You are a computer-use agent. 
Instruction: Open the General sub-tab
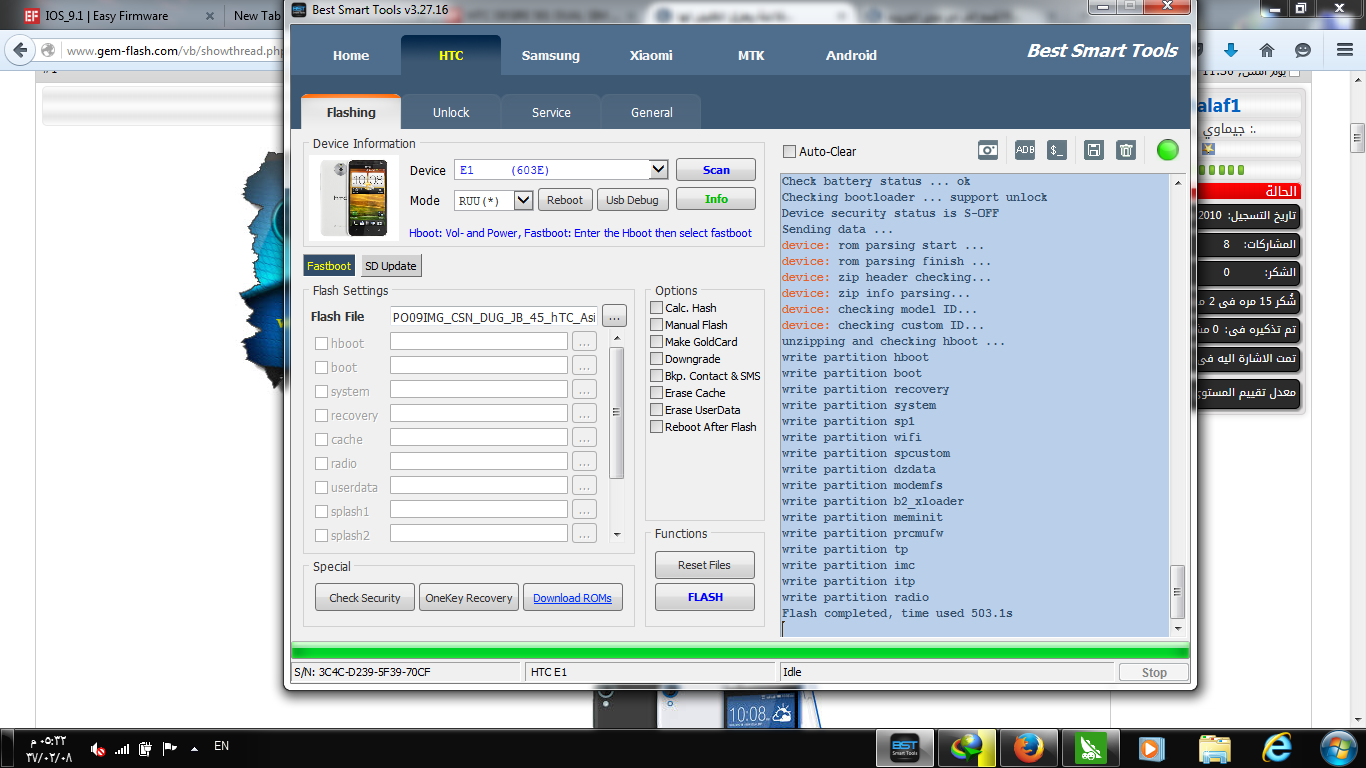point(652,113)
